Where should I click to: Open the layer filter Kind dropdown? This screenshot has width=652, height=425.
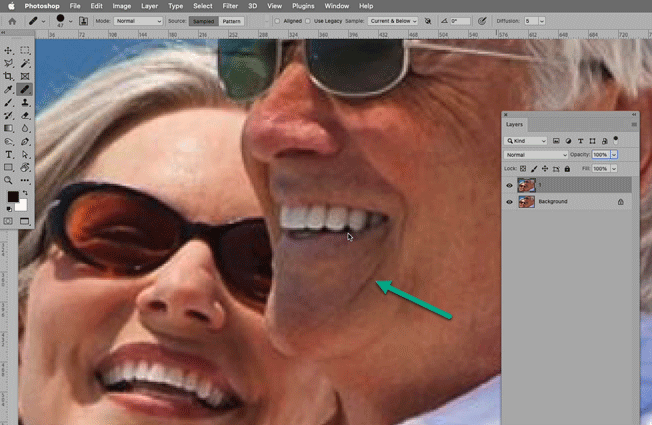click(x=525, y=141)
